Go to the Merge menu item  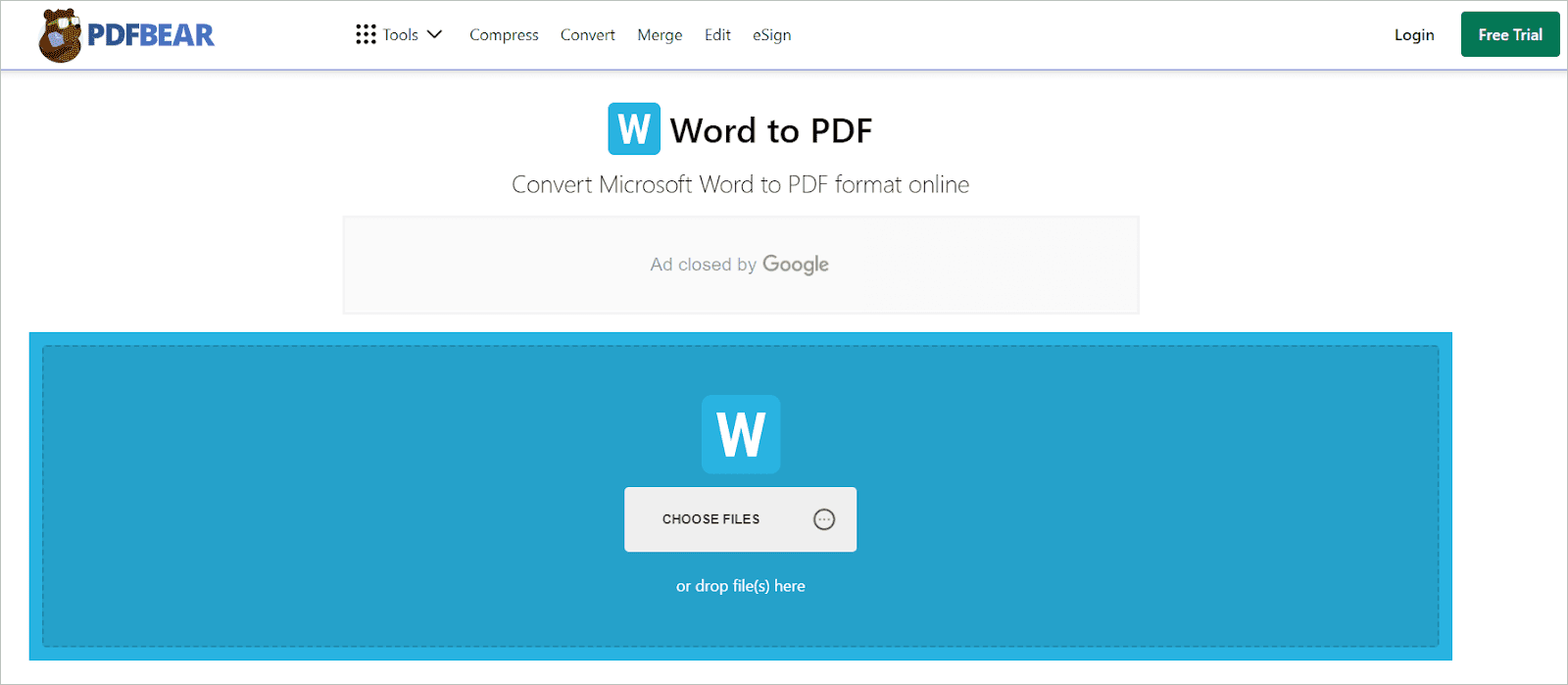coord(660,34)
